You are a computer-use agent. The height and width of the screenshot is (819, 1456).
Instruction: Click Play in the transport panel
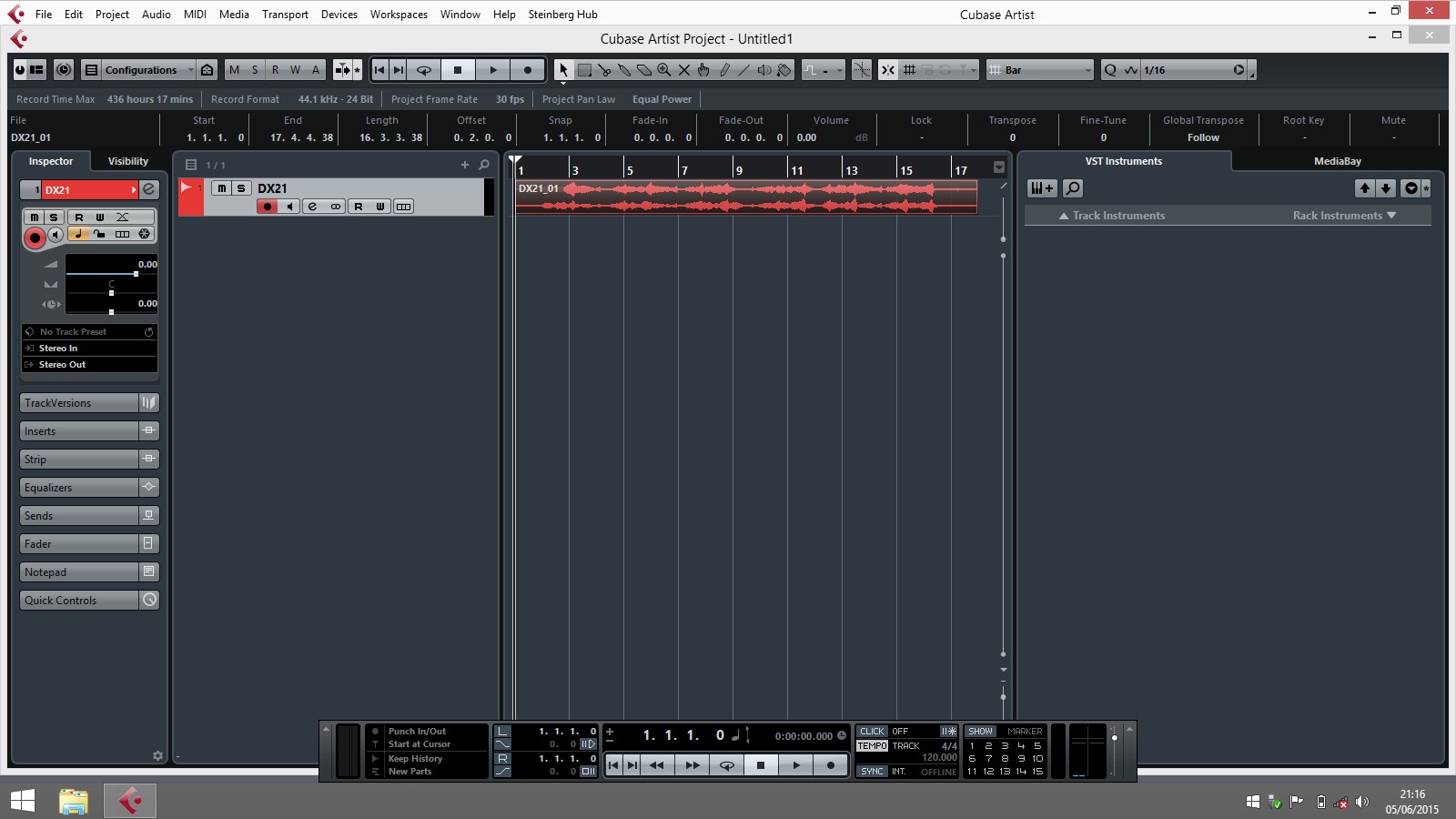(795, 765)
